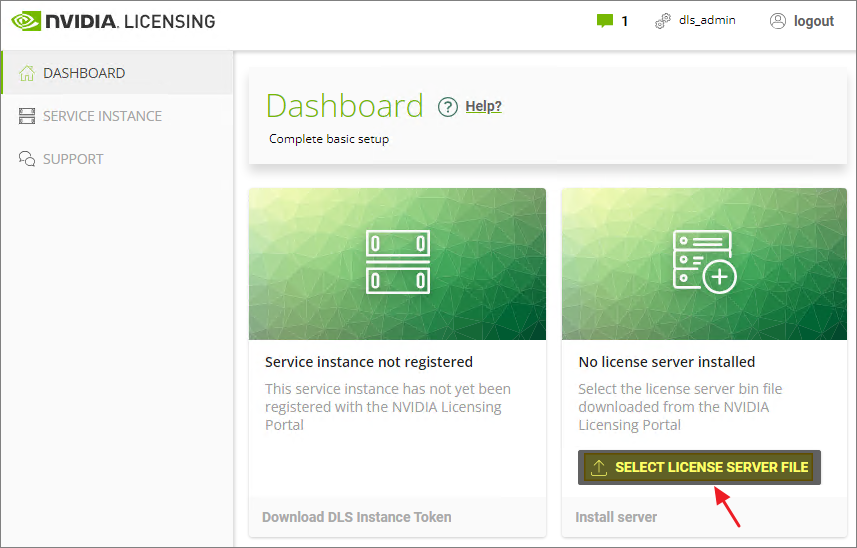Click the server rack graphic on the card
857x548 pixels.
pyautogui.click(x=397, y=262)
